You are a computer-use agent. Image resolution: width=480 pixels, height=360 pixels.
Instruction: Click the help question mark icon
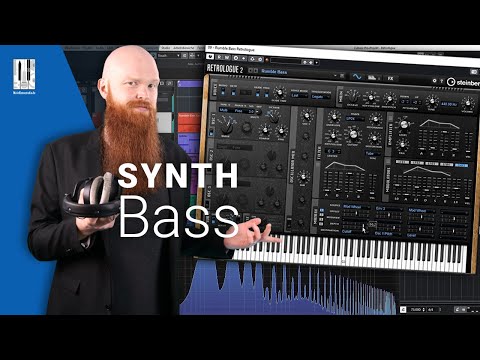[442, 81]
